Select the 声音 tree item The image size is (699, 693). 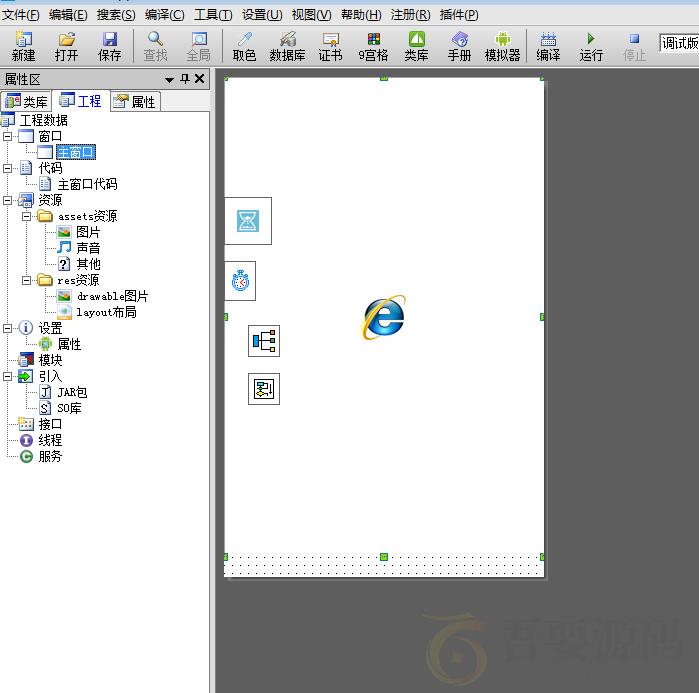click(x=88, y=248)
